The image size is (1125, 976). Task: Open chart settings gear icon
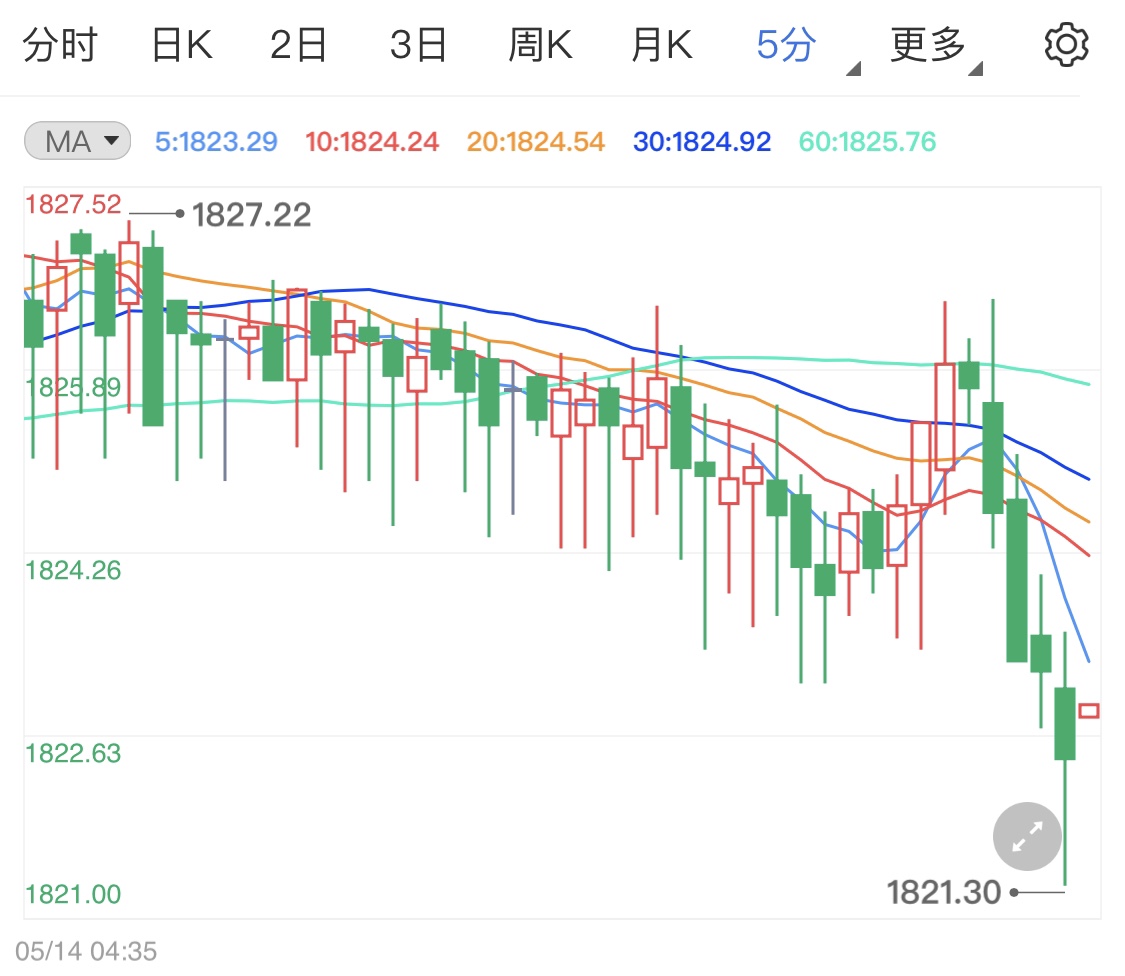pyautogui.click(x=1066, y=45)
